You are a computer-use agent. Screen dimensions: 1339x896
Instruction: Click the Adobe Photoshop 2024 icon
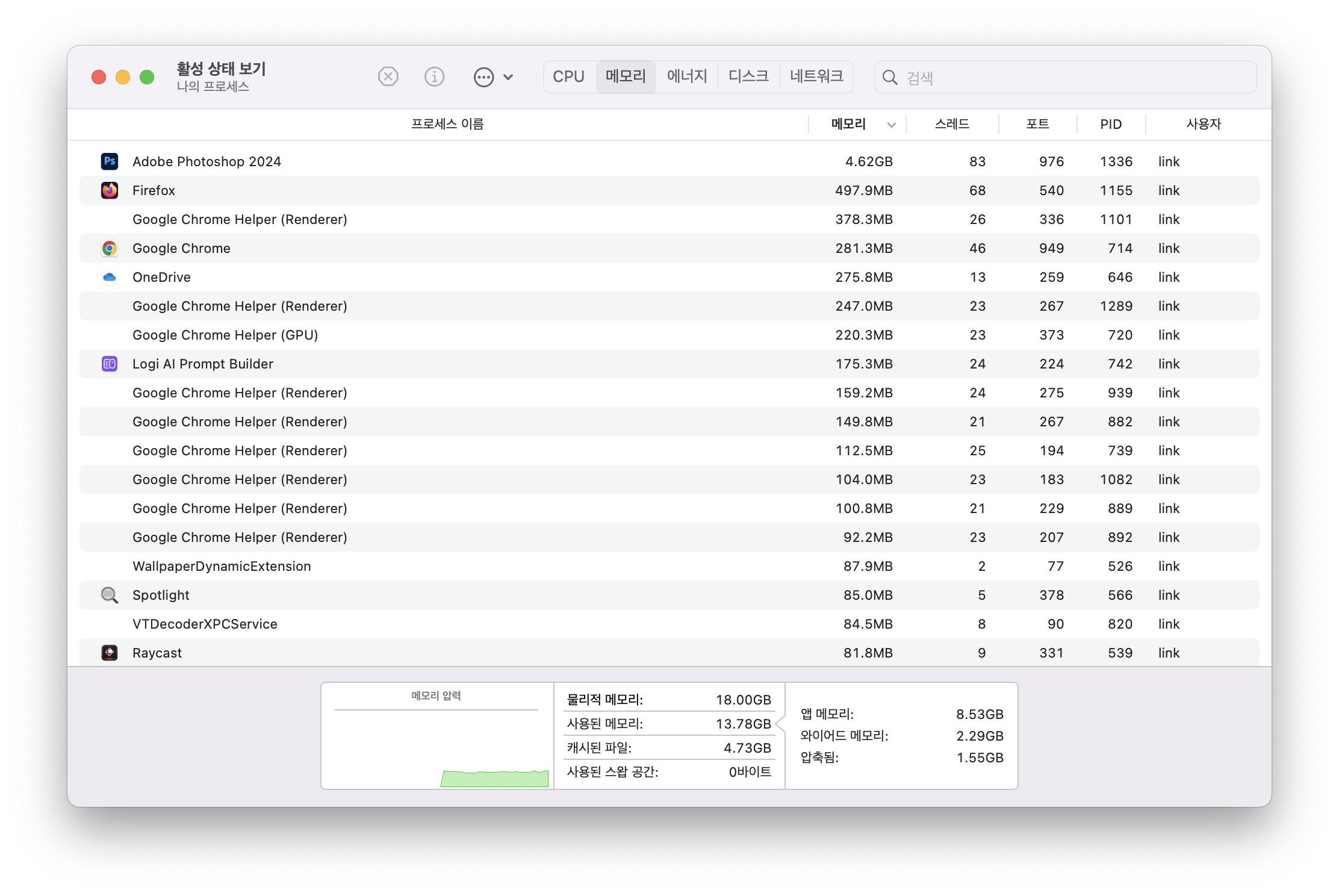pyautogui.click(x=110, y=161)
